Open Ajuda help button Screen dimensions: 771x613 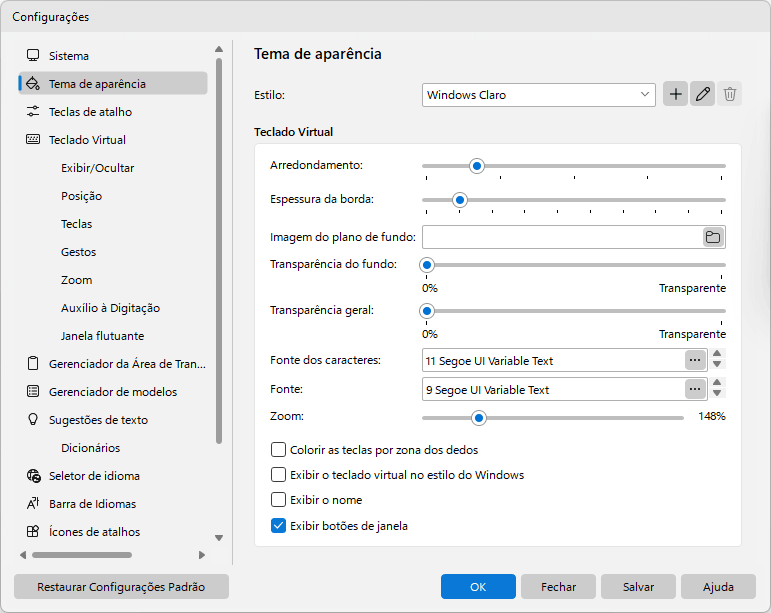point(718,586)
